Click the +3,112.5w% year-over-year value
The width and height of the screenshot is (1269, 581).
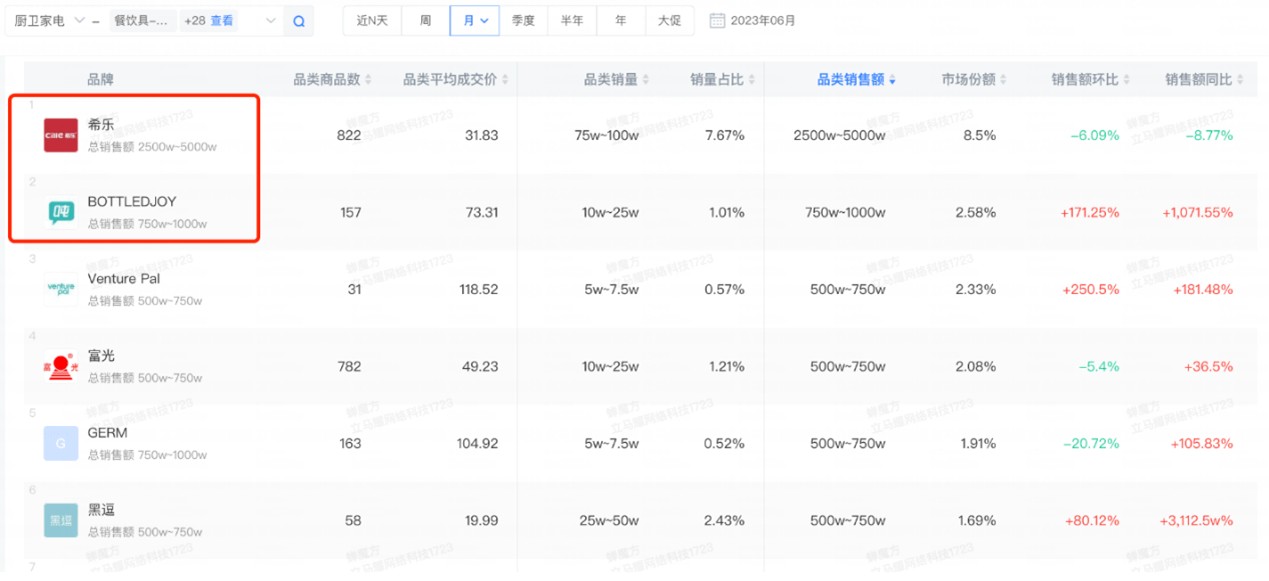click(1198, 521)
